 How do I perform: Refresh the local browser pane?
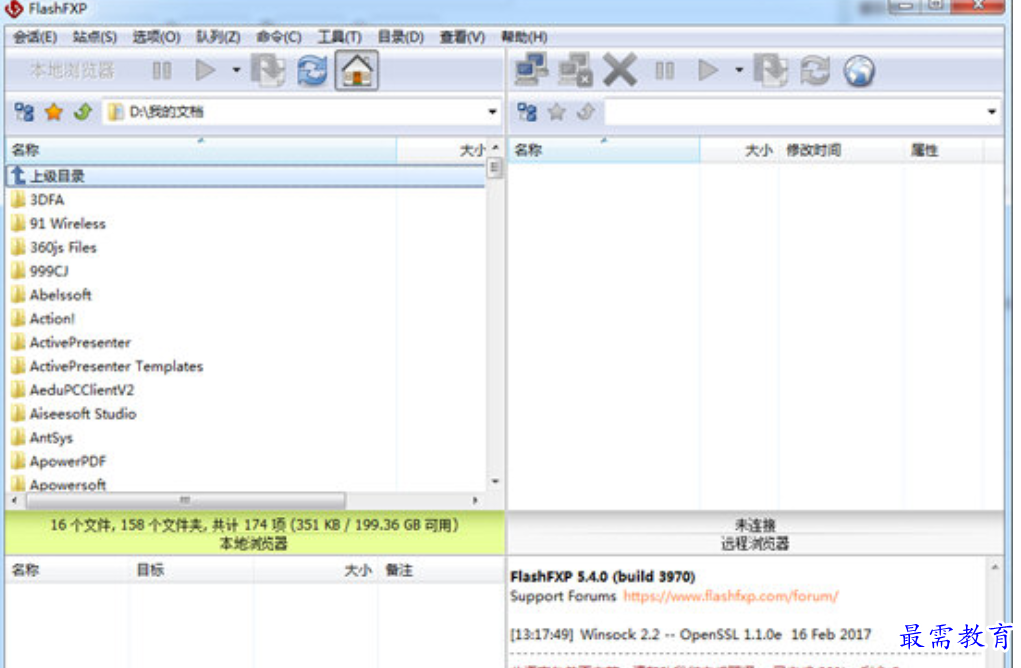coord(313,70)
